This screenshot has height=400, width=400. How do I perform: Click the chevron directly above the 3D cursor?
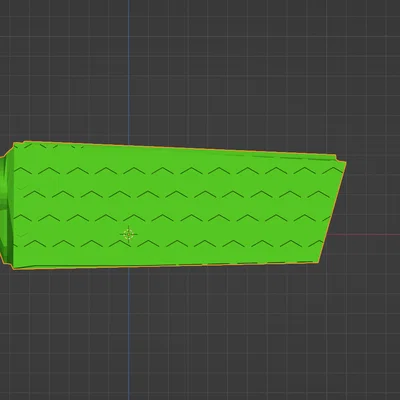(134, 218)
